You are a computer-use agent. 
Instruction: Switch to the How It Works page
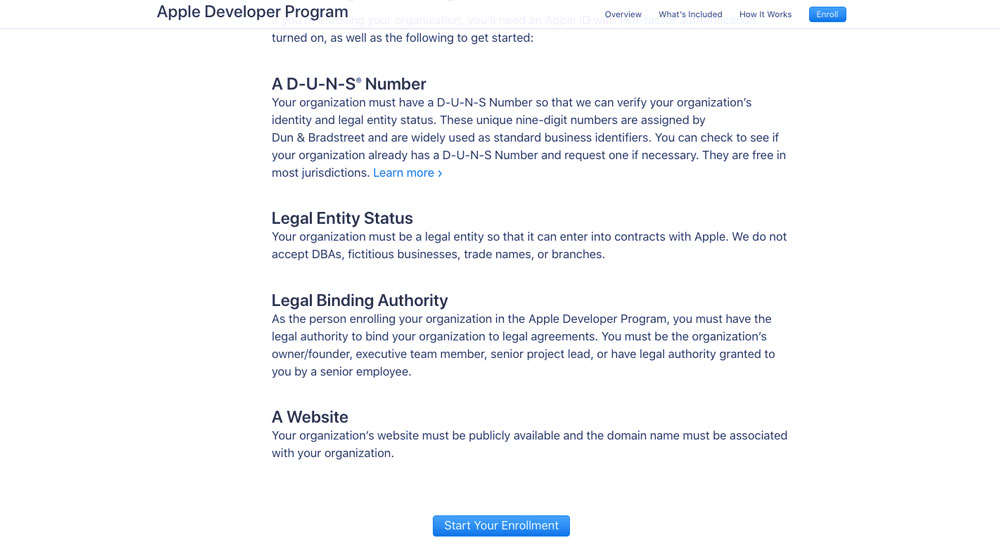click(x=765, y=15)
